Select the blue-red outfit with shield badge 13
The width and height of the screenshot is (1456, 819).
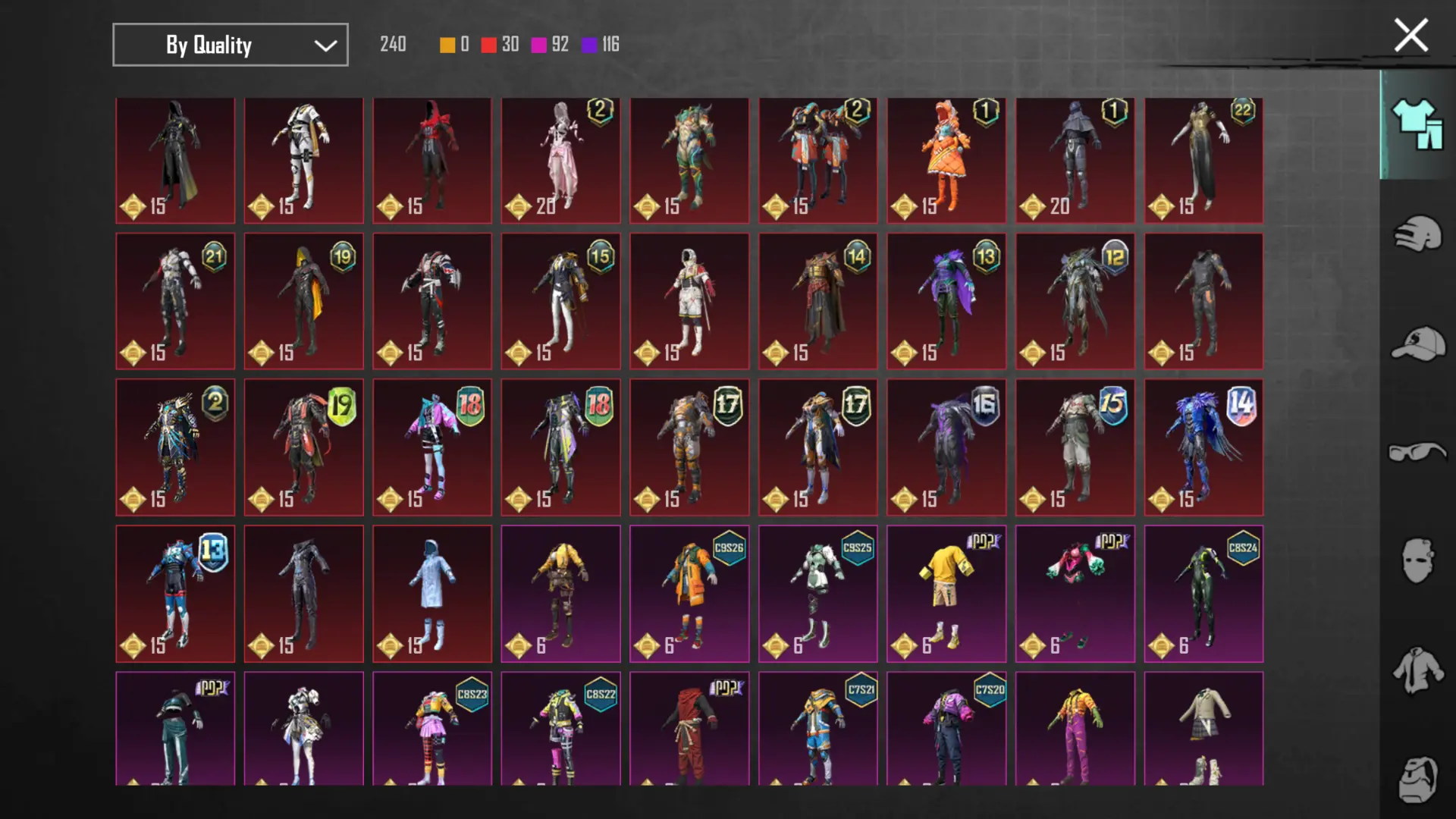coord(175,594)
